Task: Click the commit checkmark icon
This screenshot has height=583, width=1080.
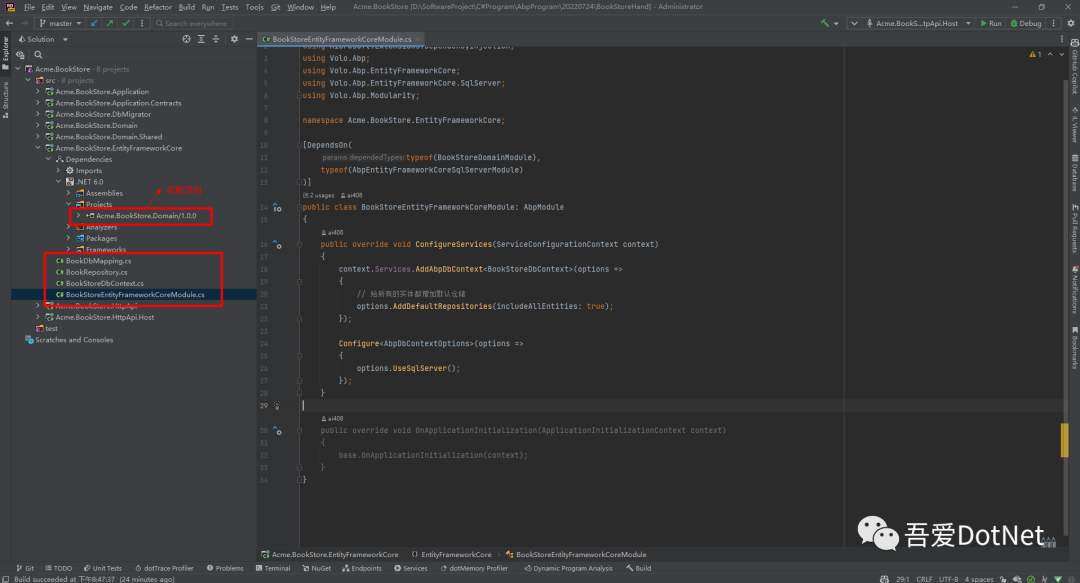Action: (x=125, y=23)
